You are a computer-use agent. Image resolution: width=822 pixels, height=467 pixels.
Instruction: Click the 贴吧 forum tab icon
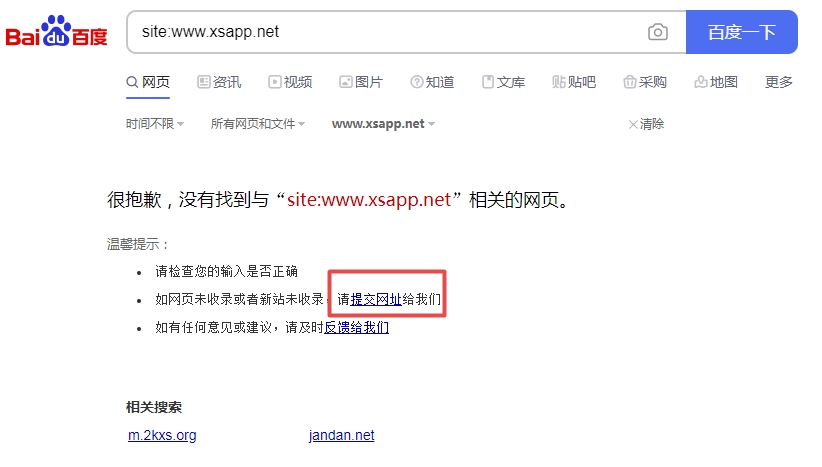(x=559, y=82)
